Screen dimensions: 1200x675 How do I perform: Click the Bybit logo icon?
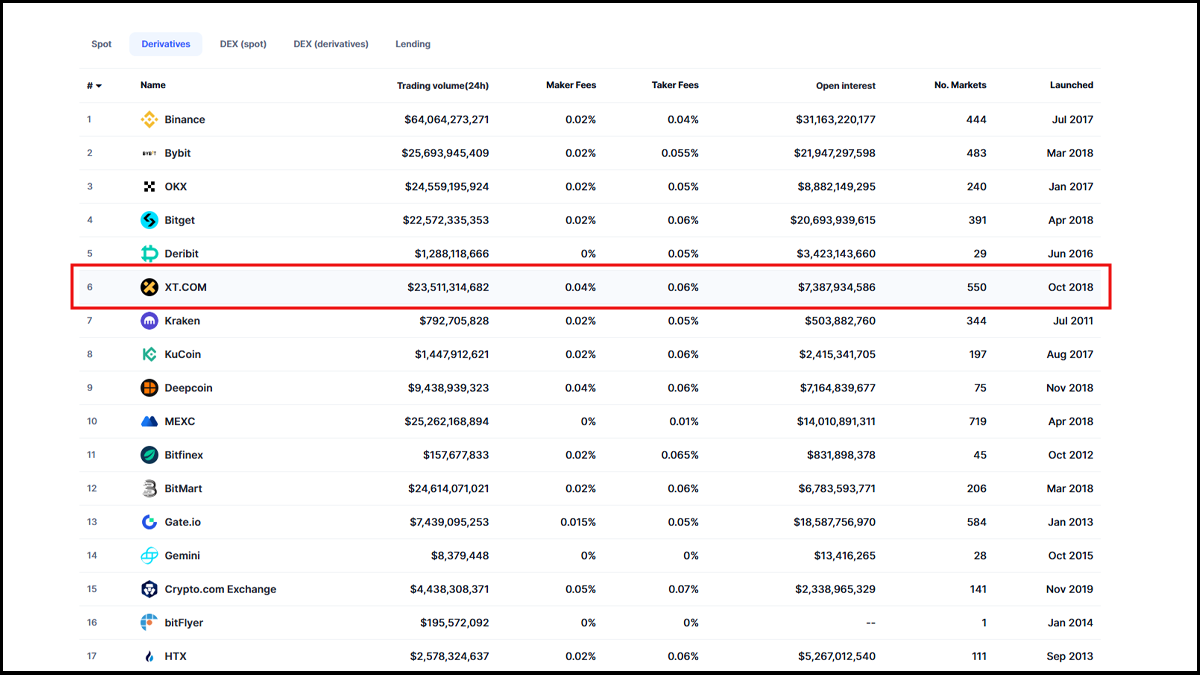[149, 153]
